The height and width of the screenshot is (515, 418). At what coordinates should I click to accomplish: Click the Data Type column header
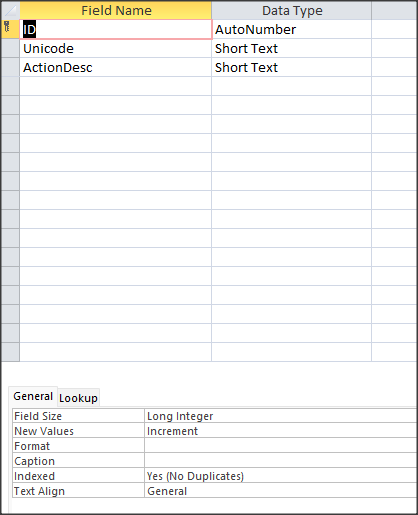pos(291,10)
